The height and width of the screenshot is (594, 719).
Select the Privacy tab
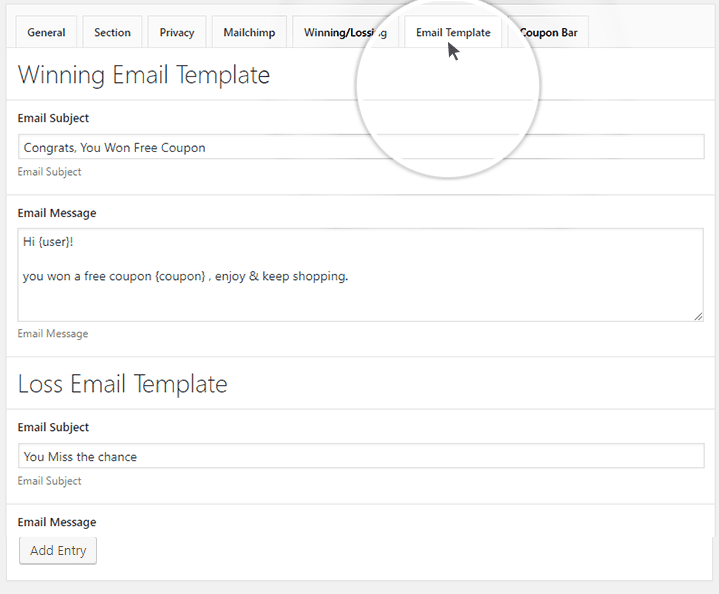[177, 32]
